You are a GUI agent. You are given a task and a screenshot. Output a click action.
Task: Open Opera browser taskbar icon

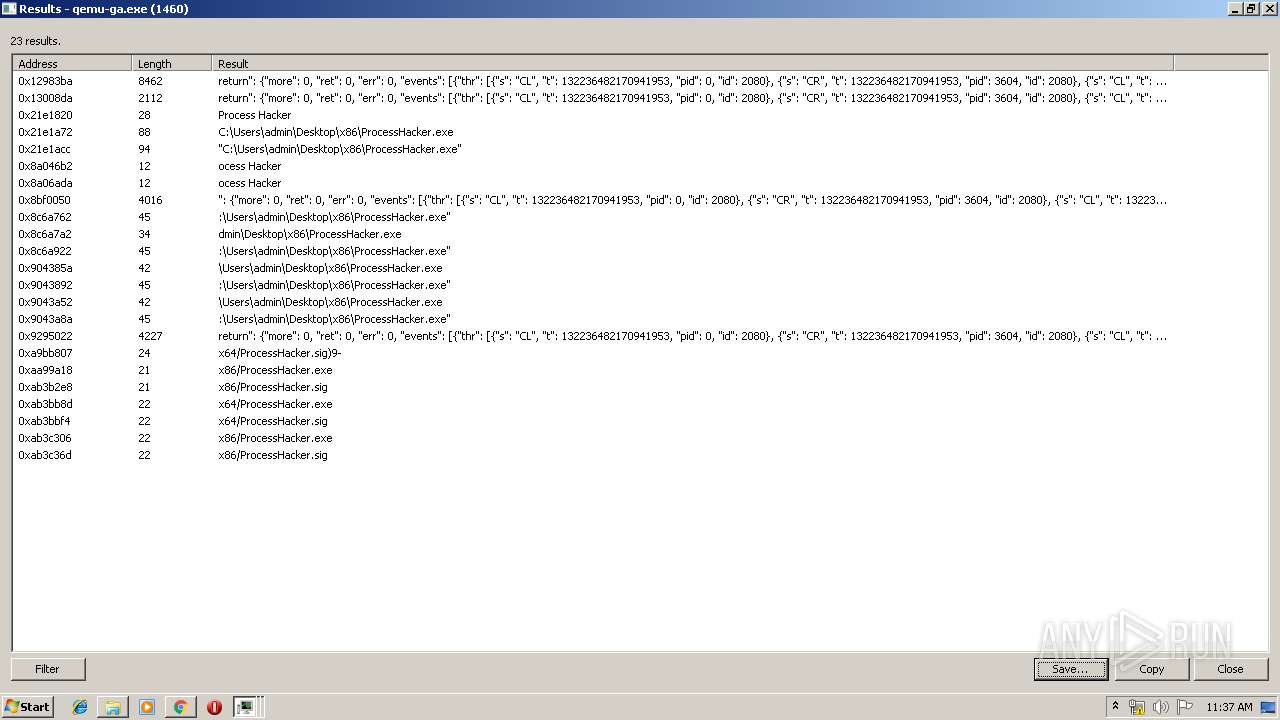point(214,707)
